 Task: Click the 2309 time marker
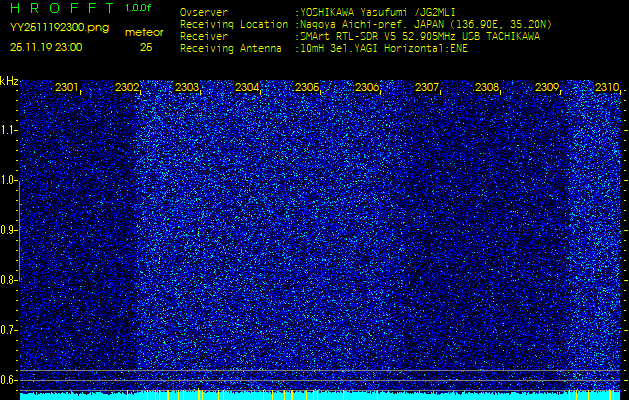[547, 87]
